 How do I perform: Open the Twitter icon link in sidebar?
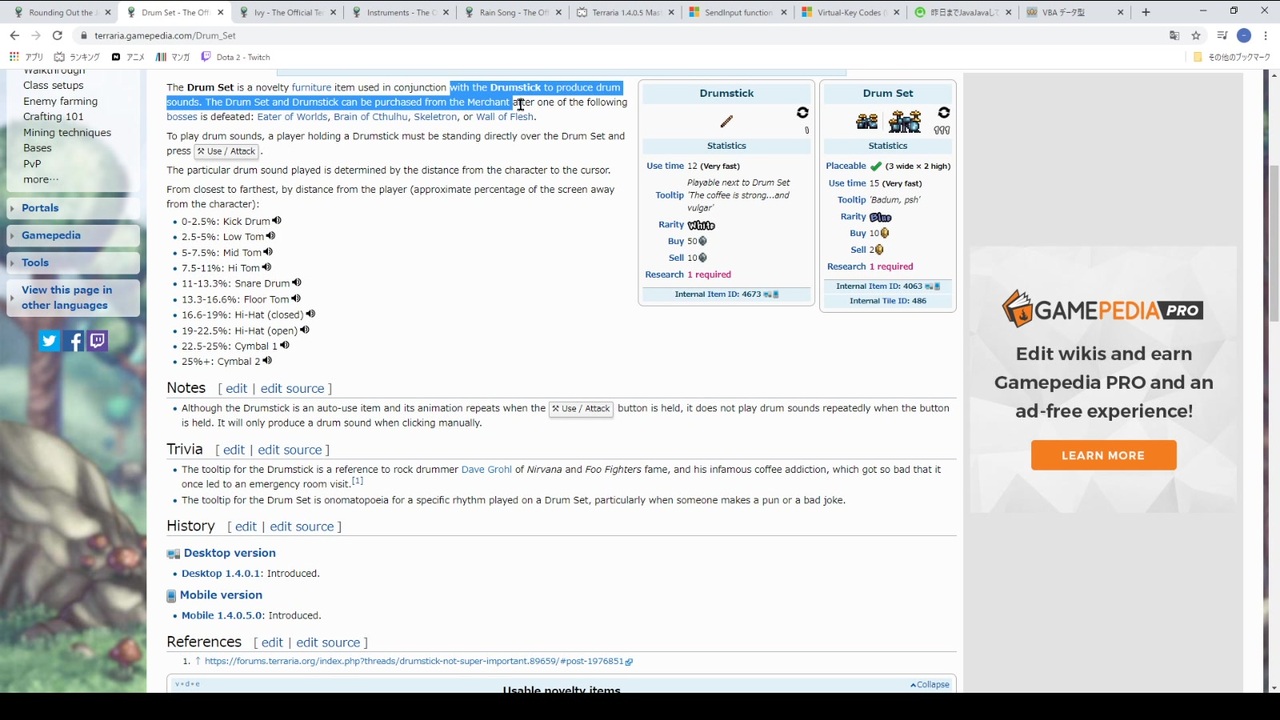49,341
